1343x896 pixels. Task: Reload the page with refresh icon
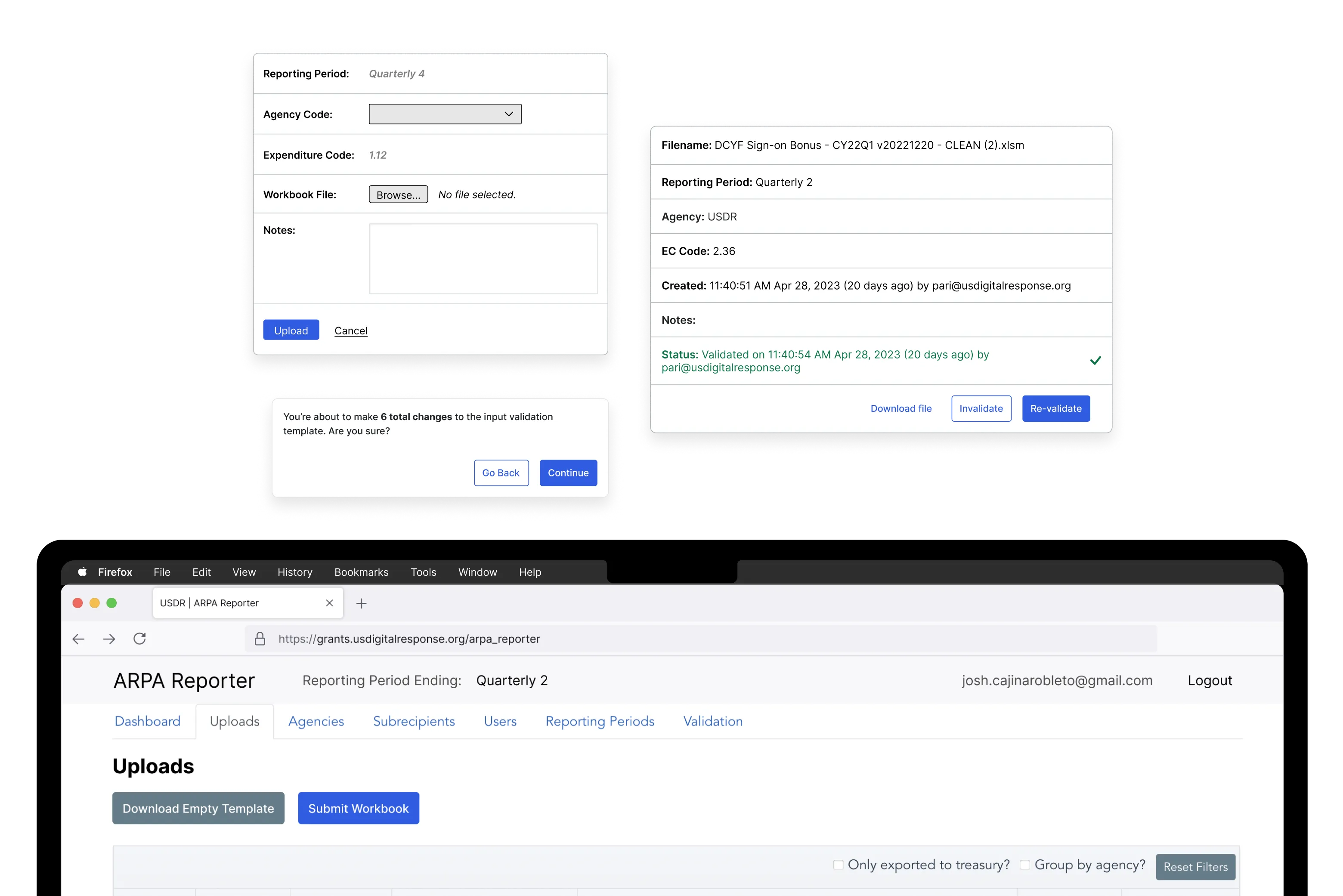140,638
